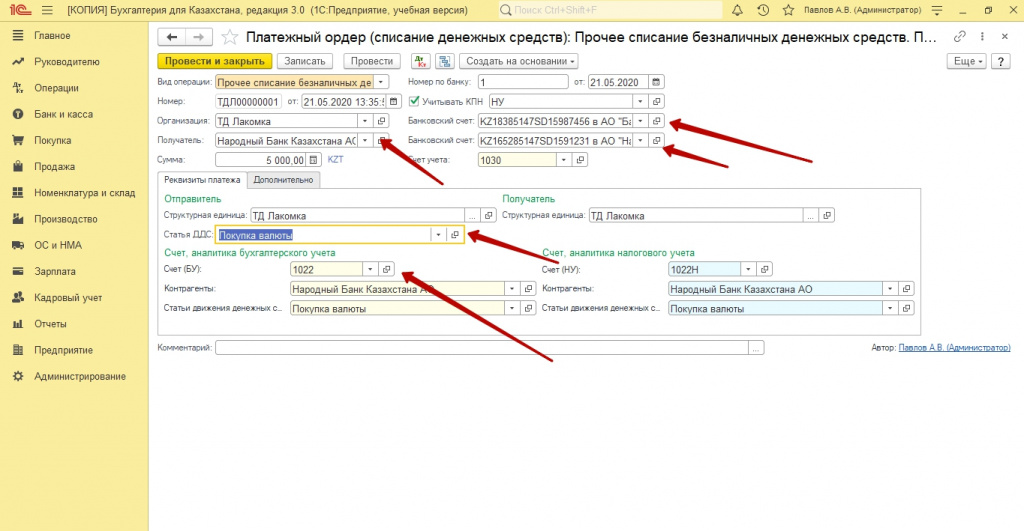Open Администрирование section
The width and height of the screenshot is (1024, 531).
pyautogui.click(x=80, y=377)
